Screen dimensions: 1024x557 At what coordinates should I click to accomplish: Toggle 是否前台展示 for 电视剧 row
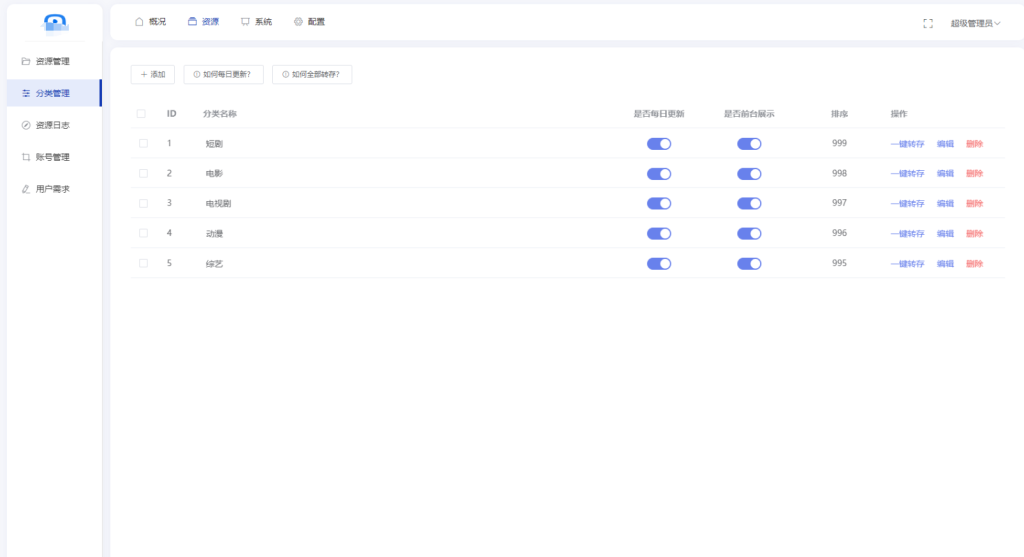pos(749,204)
